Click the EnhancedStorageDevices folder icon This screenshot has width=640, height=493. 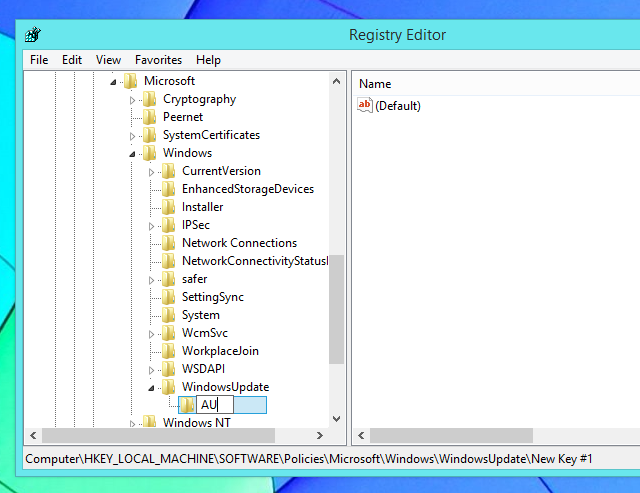coord(169,189)
